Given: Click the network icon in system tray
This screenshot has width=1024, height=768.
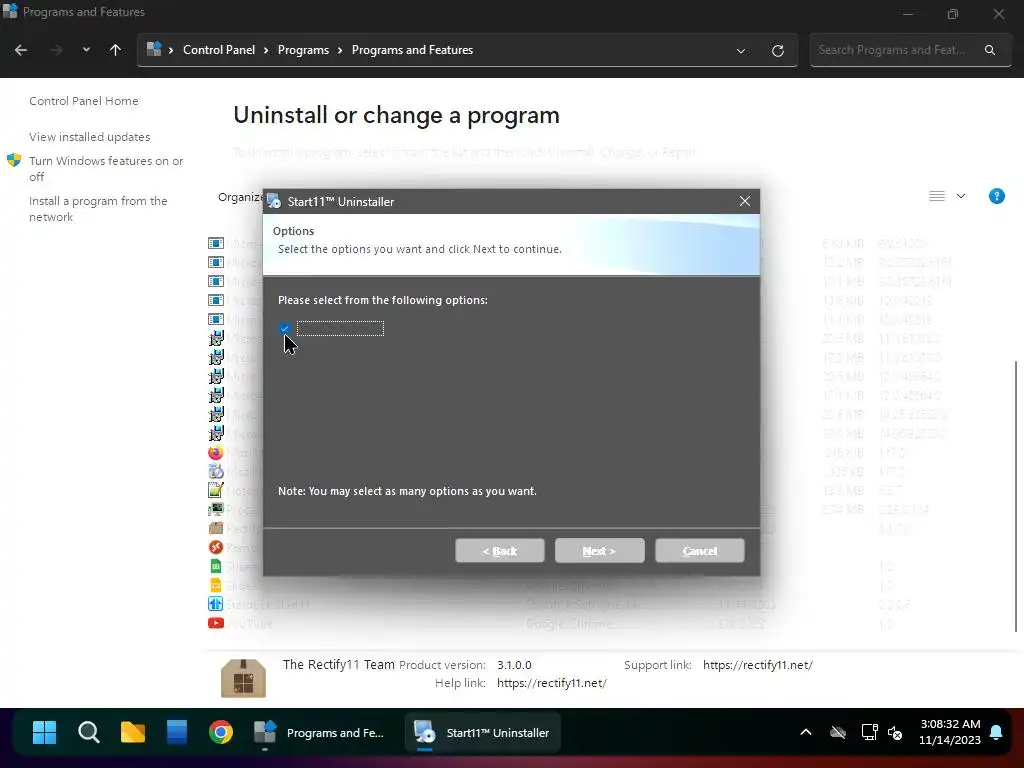Looking at the screenshot, I should [869, 733].
